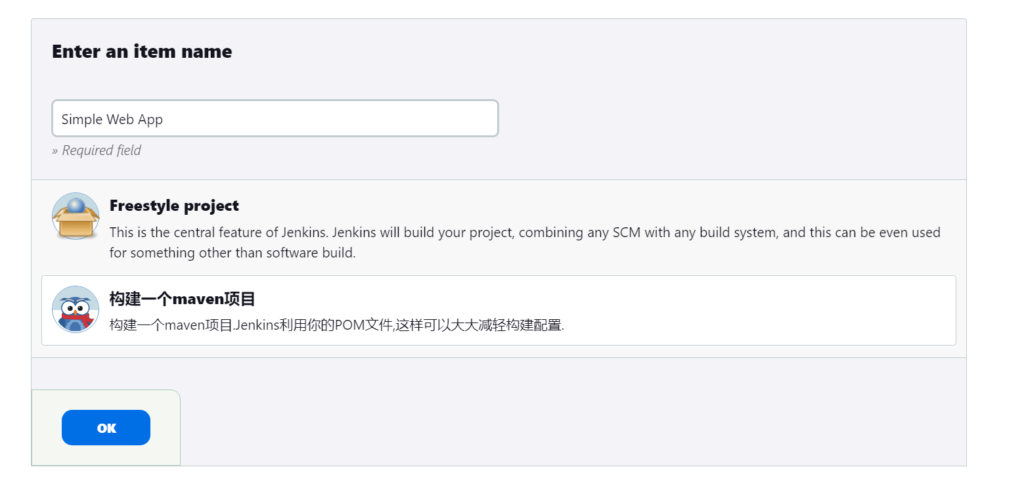Select the Freestyle project title
1024x490 pixels.
tap(174, 206)
